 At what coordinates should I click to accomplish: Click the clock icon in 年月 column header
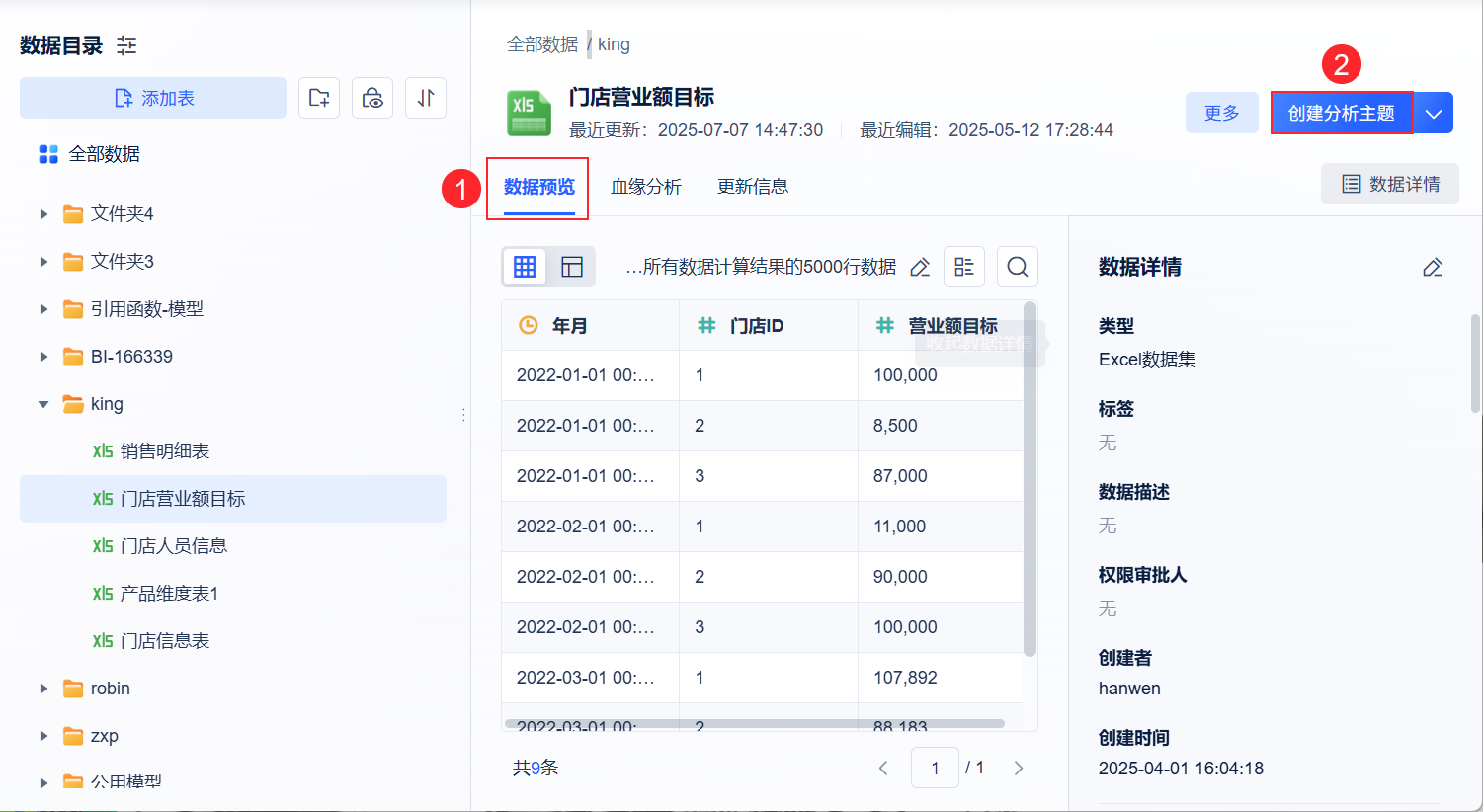pos(529,325)
